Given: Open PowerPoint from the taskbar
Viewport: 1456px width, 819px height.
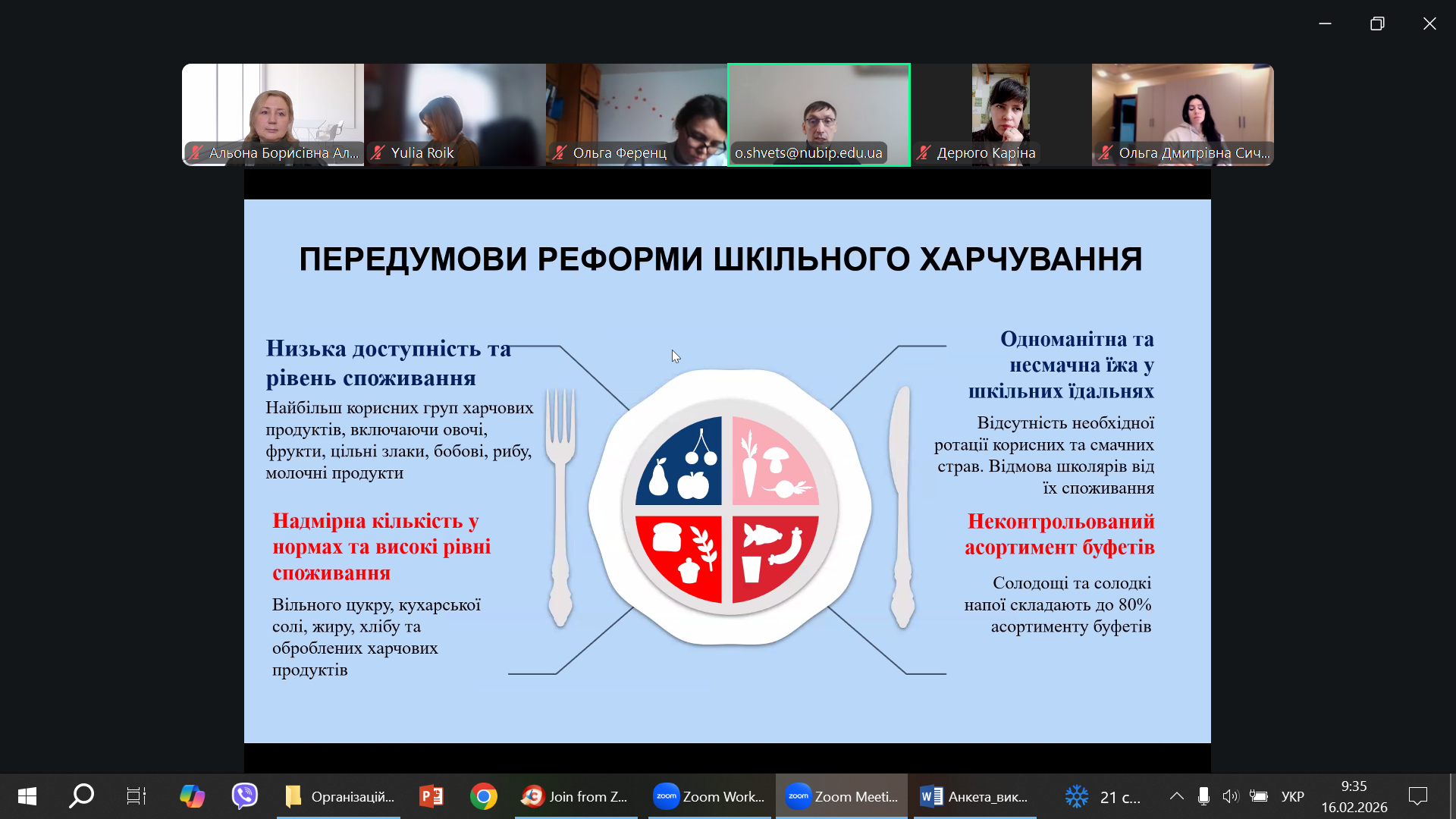Looking at the screenshot, I should click(x=431, y=796).
